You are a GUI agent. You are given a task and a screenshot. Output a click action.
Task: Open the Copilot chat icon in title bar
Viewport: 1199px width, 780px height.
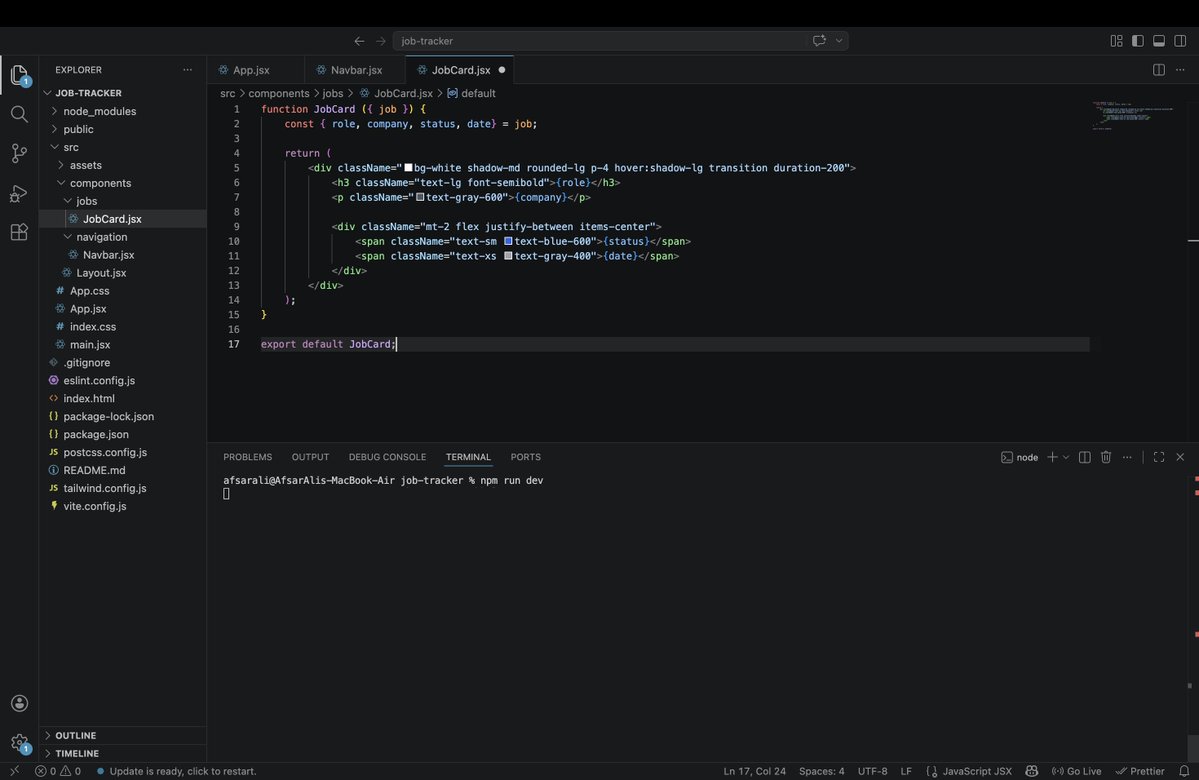tap(819, 41)
